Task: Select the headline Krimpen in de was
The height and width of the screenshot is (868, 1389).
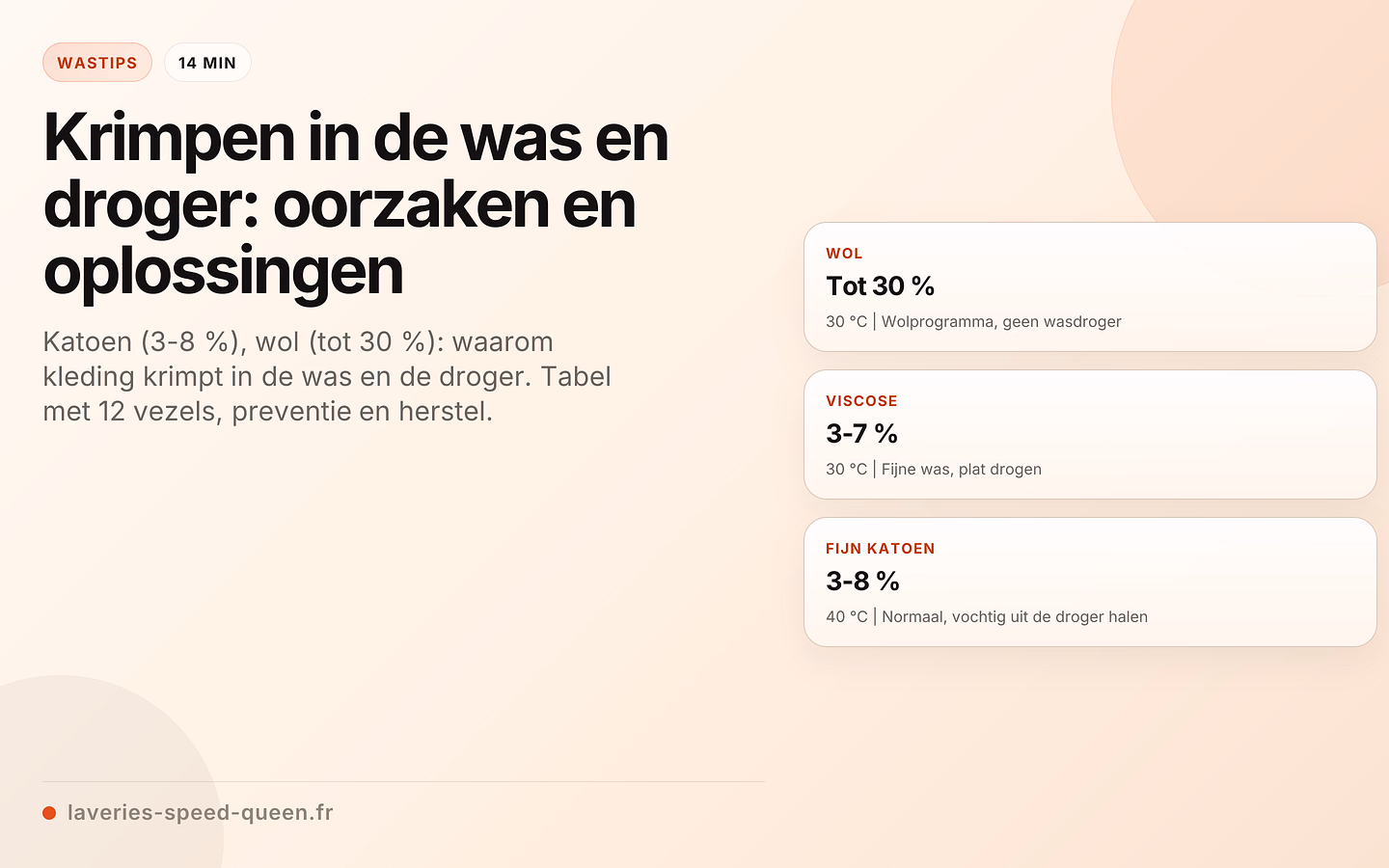Action: coord(356,204)
